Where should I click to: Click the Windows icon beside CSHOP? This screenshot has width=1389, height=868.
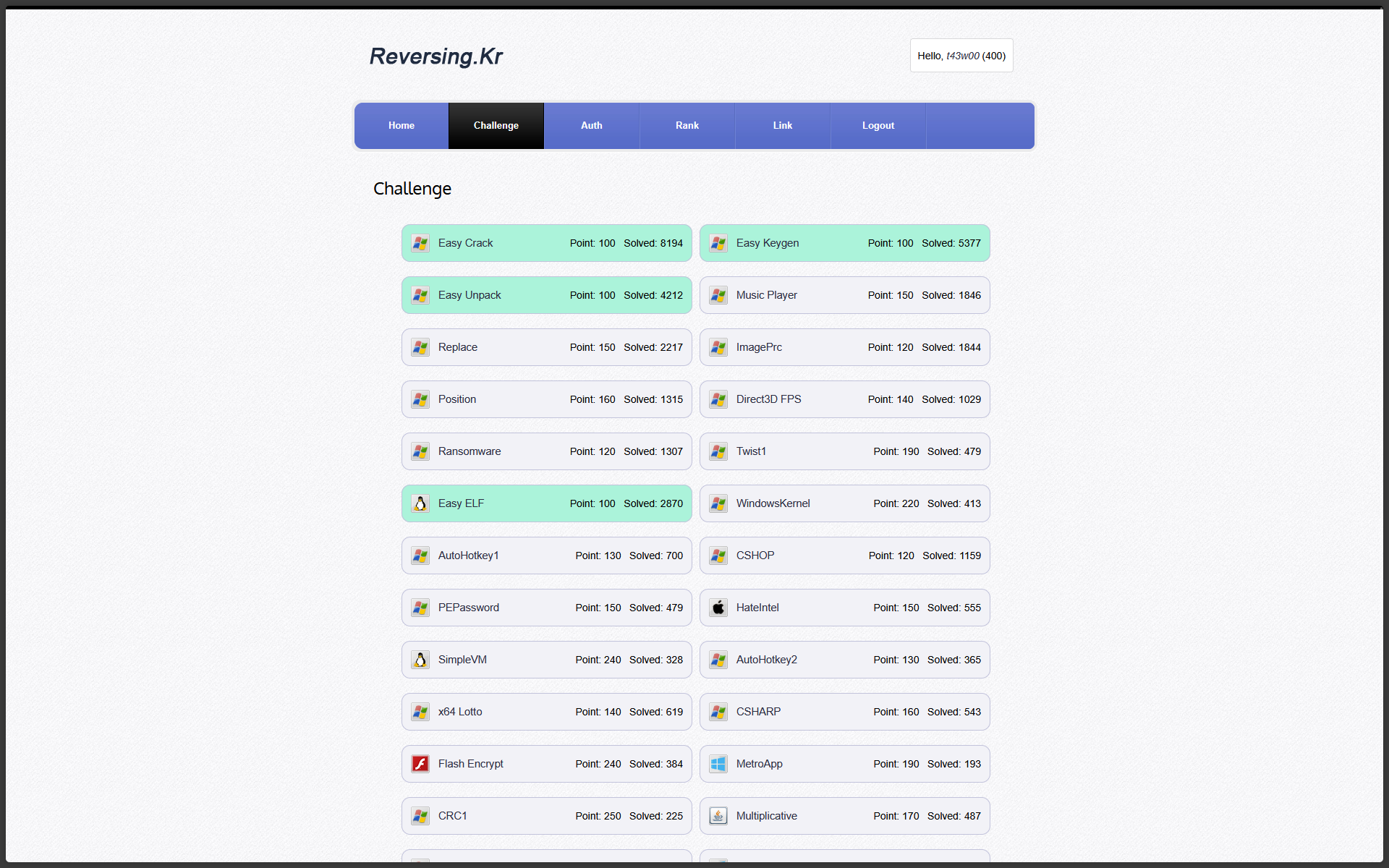(x=718, y=556)
